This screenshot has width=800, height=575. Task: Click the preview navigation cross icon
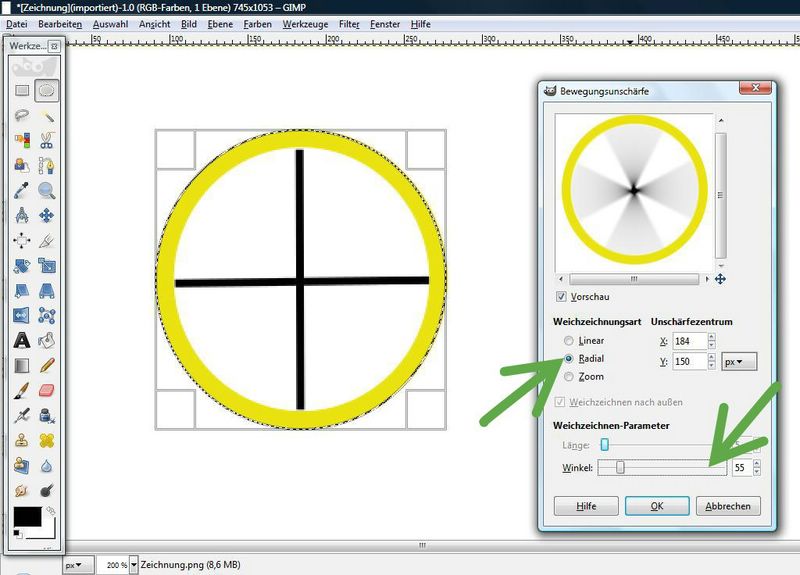click(x=720, y=279)
